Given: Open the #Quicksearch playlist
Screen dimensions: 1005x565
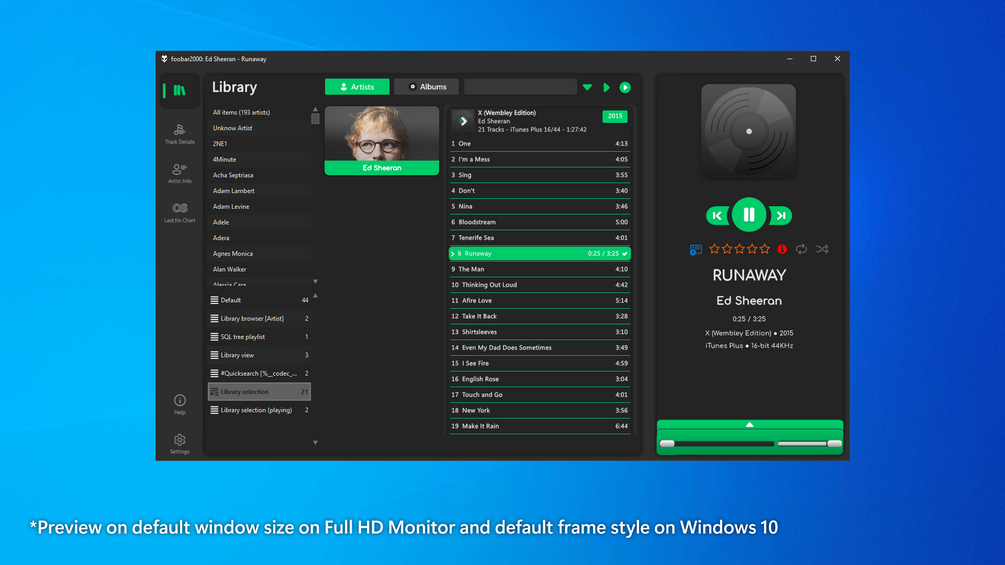Looking at the screenshot, I should (x=260, y=373).
